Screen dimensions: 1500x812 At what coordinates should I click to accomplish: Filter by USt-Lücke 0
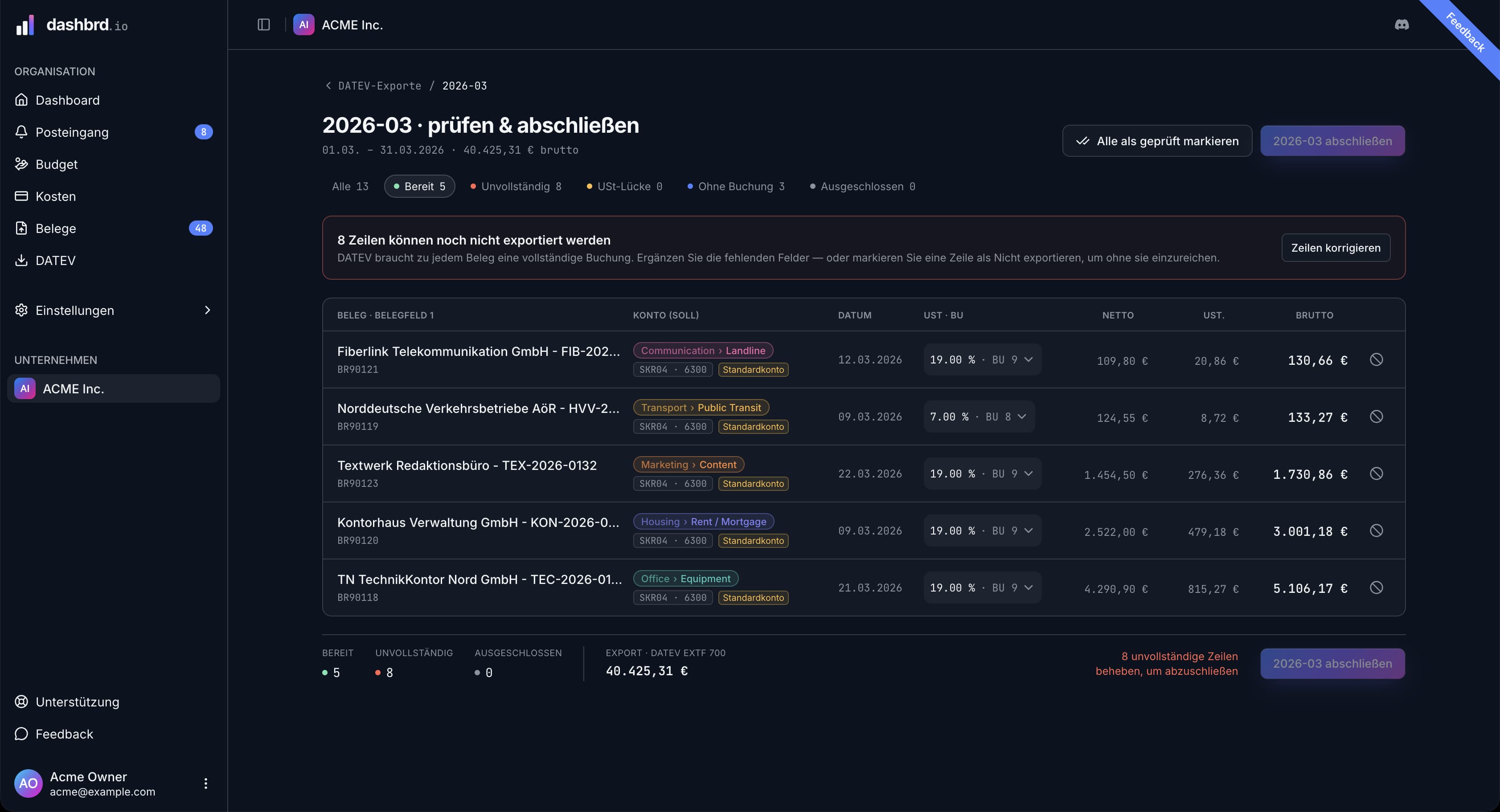click(x=624, y=186)
